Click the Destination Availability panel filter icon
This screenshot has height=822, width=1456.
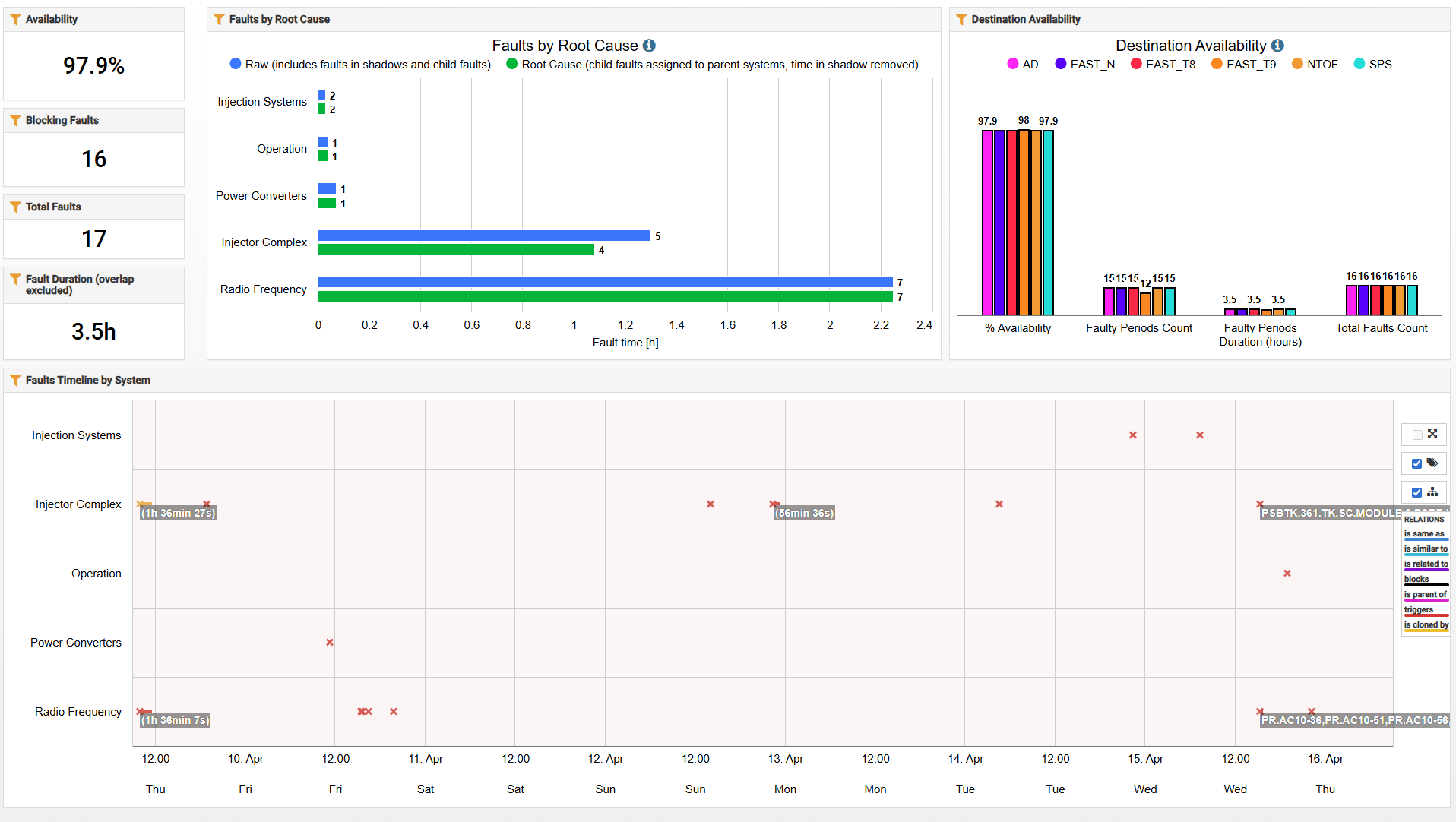pyautogui.click(x=961, y=20)
